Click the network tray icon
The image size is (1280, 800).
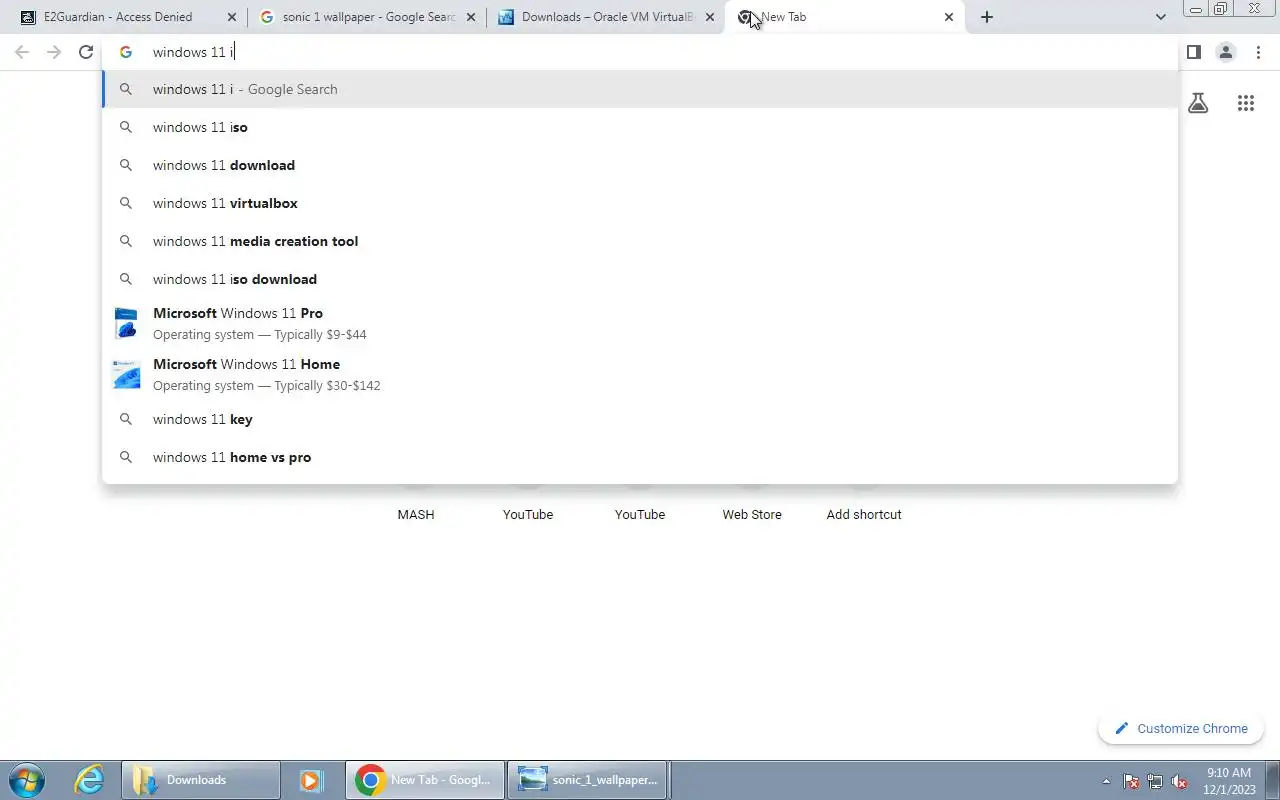1155,781
